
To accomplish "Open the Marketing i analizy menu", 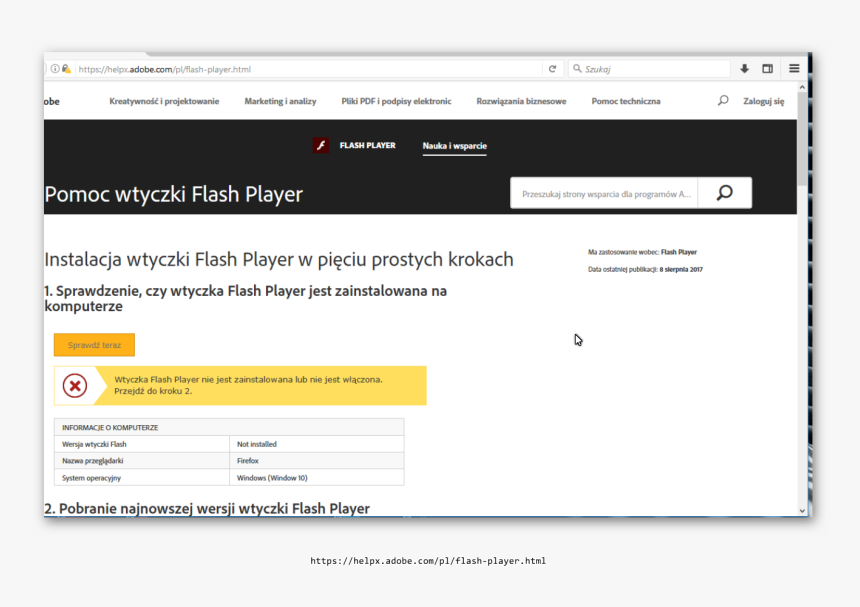I will click(x=280, y=101).
